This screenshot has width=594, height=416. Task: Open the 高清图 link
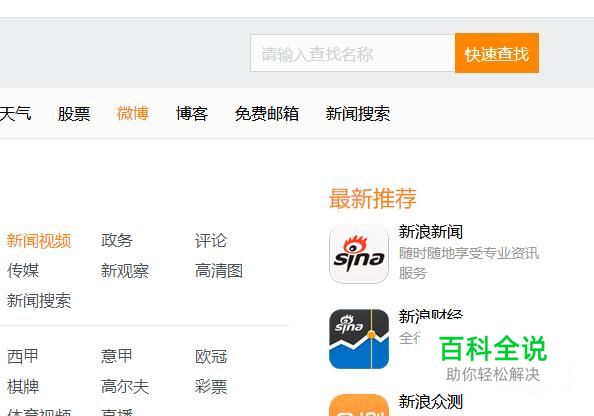(219, 271)
